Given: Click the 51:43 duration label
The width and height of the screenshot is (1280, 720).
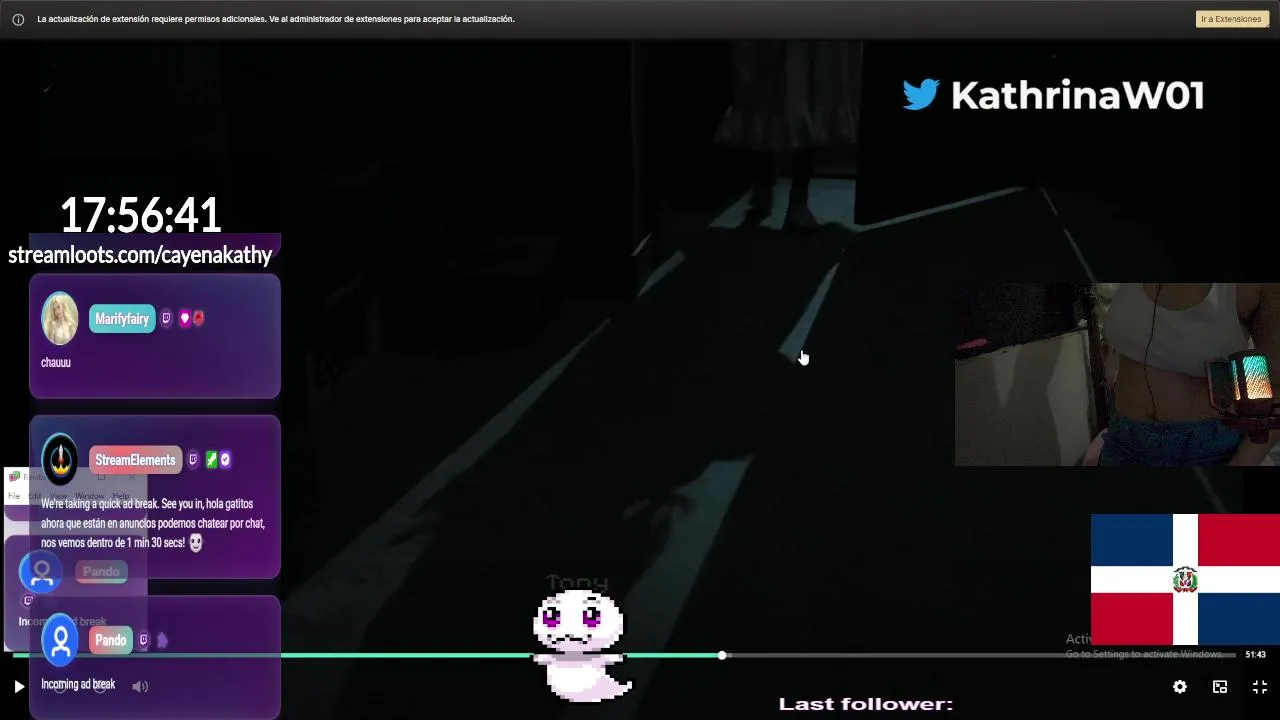Looking at the screenshot, I should coord(1255,655).
